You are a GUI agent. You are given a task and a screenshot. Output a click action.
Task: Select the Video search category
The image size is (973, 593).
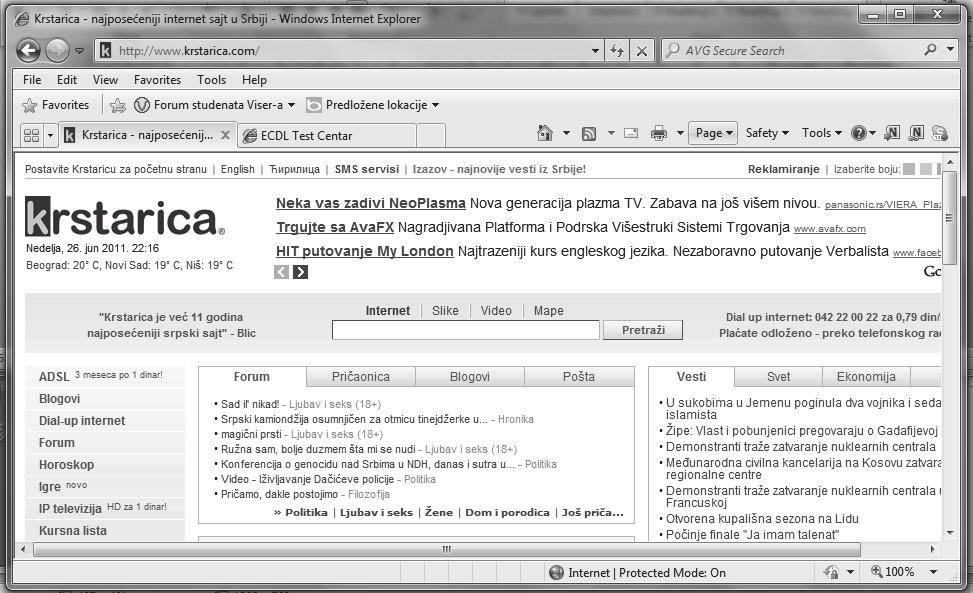pos(496,311)
